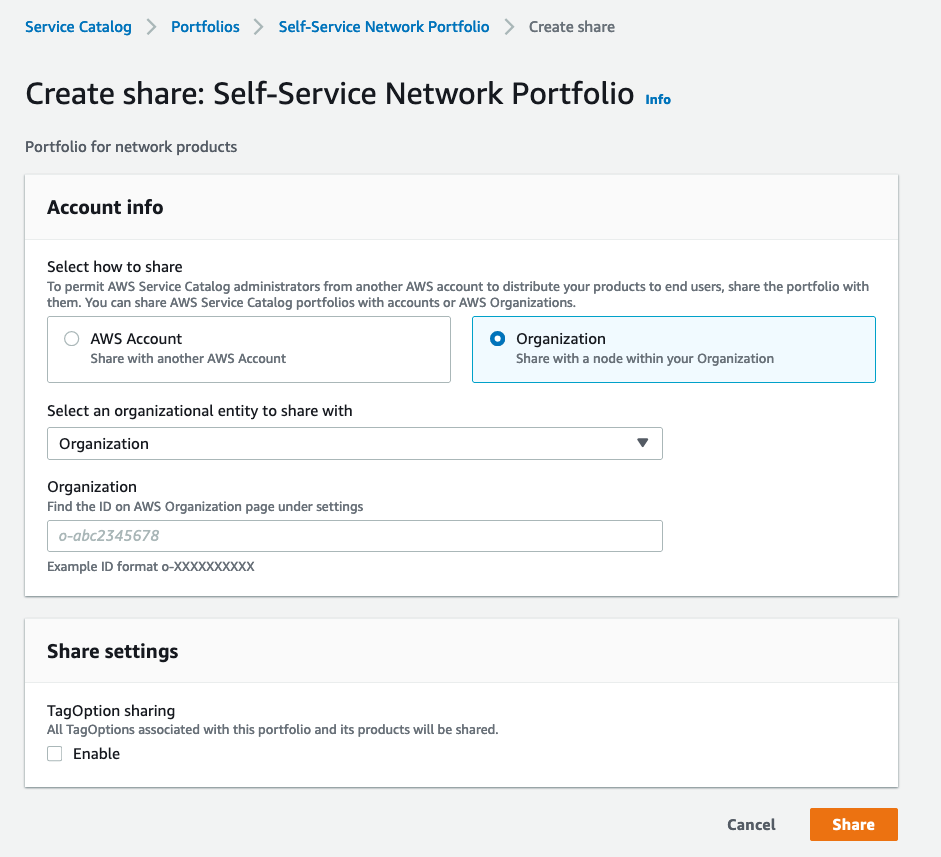Click the selected Organization radio icon
The width and height of the screenshot is (941, 857).
(497, 339)
